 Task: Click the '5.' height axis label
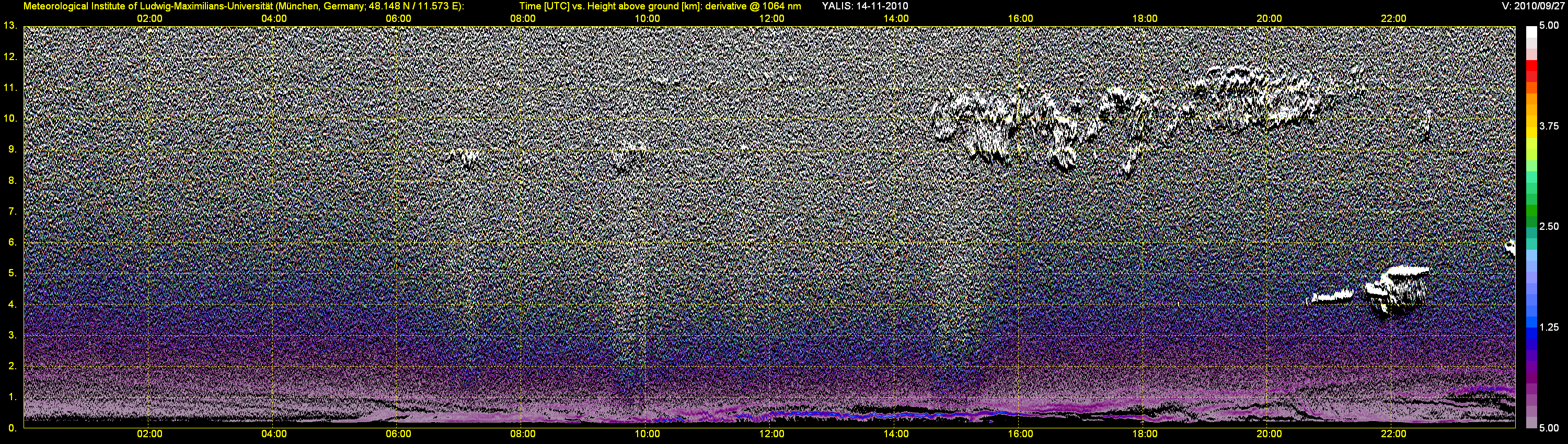click(12, 274)
